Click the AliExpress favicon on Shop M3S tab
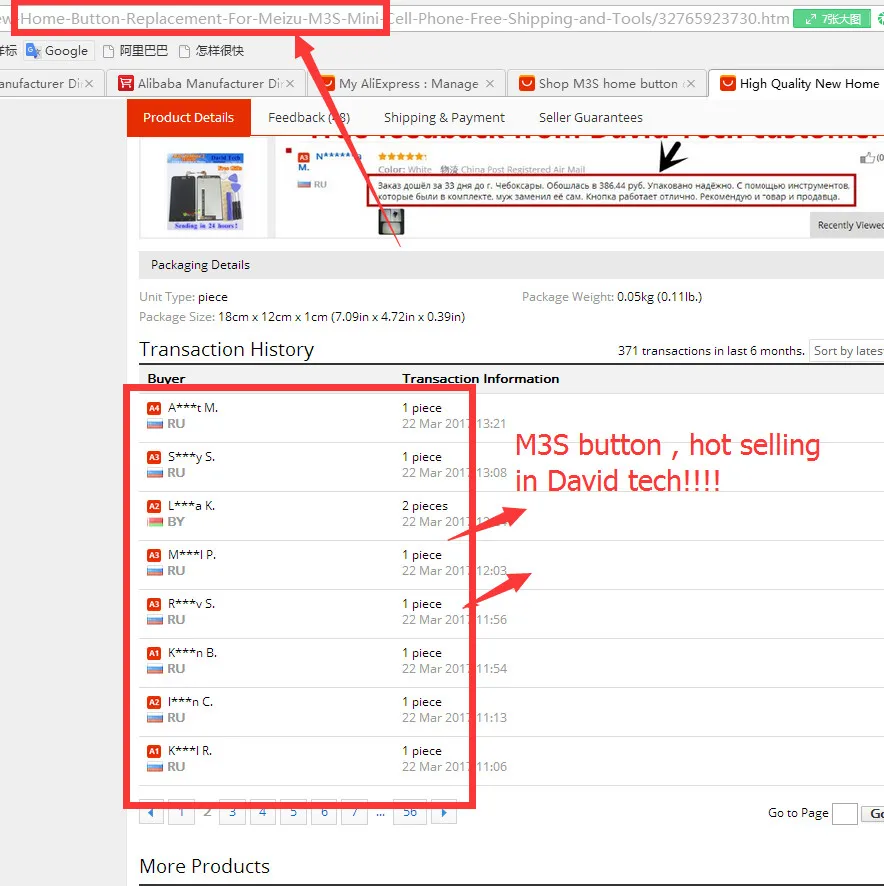Viewport: 884px width, 886px height. click(x=527, y=84)
